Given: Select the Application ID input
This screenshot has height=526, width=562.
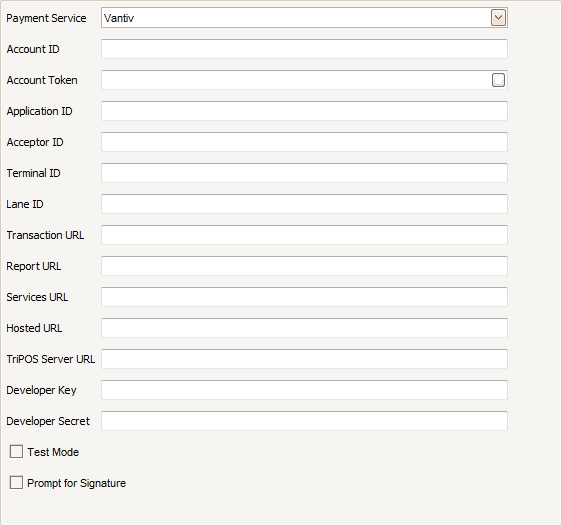Looking at the screenshot, I should coord(304,111).
